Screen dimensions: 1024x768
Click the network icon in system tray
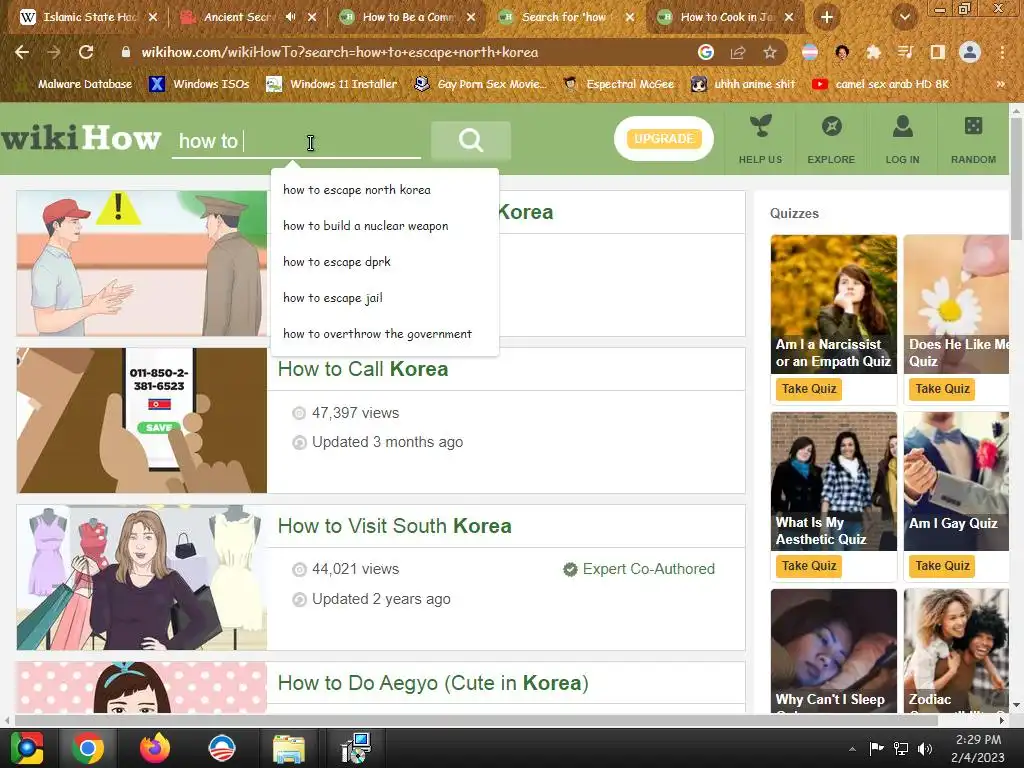[x=901, y=748]
